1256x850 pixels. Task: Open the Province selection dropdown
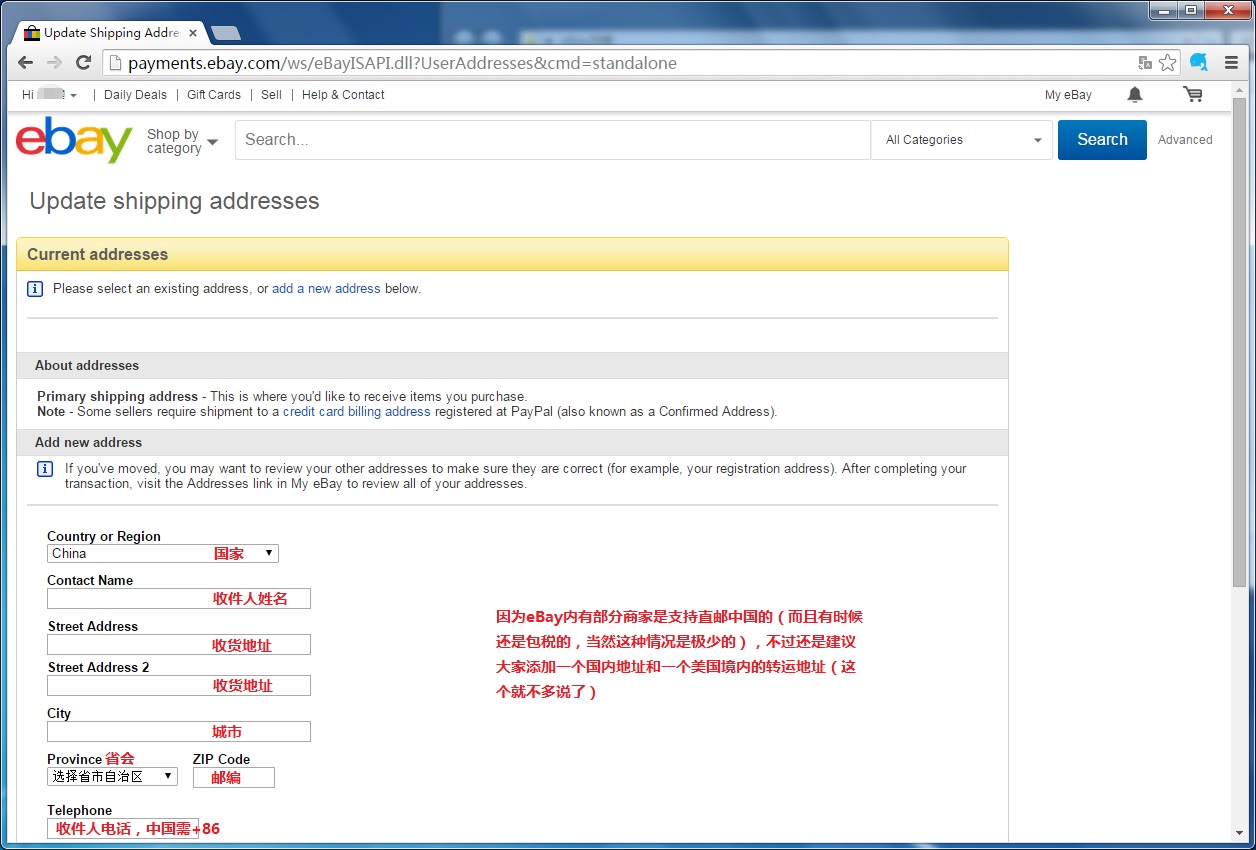112,776
